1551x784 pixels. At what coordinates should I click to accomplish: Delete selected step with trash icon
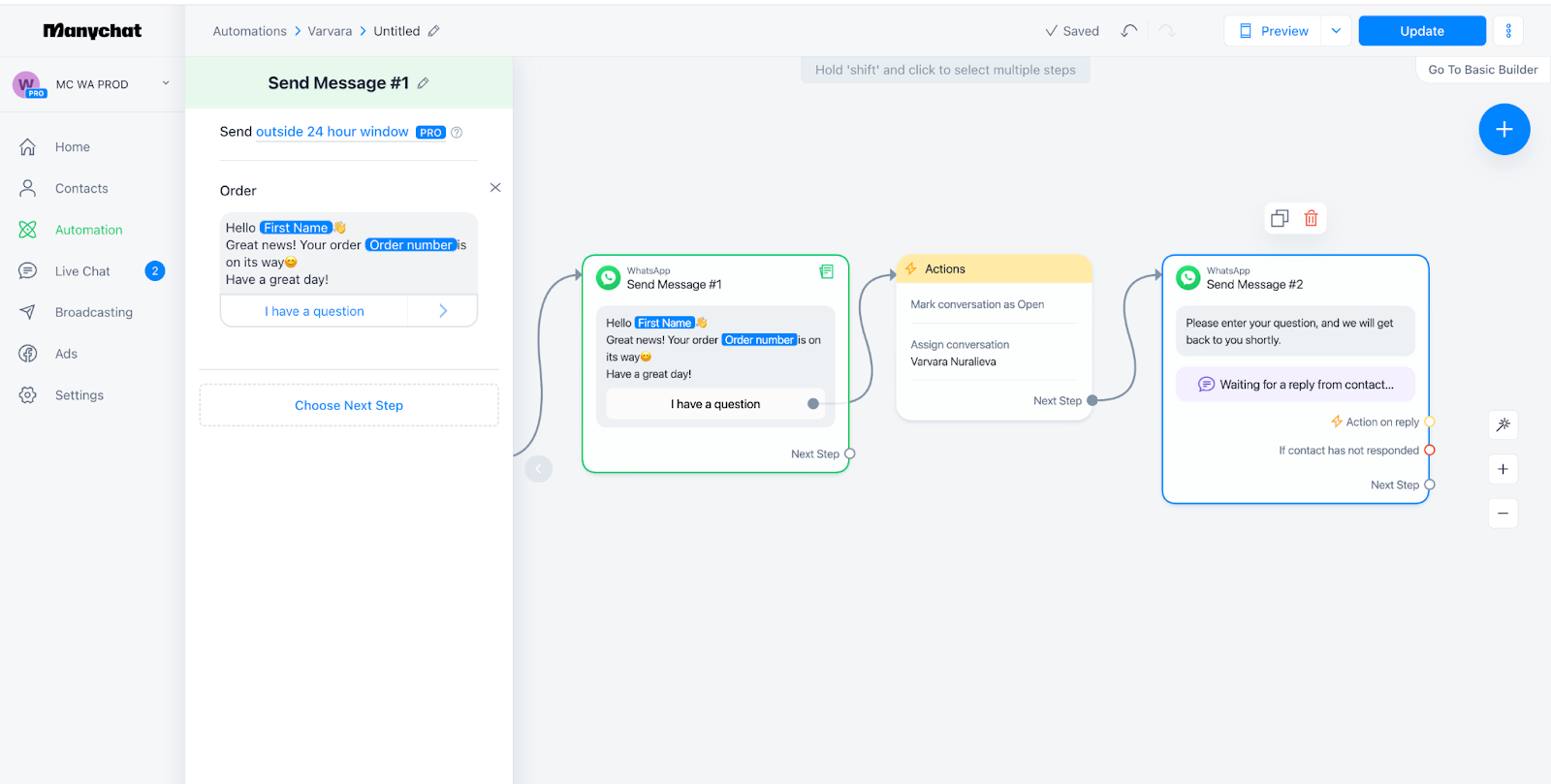point(1311,218)
